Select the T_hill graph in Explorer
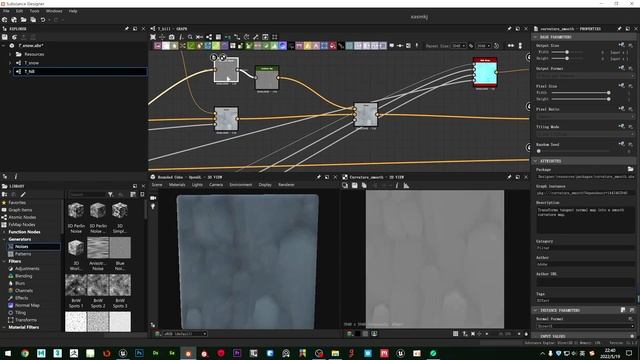This screenshot has width=640, height=360. point(29,71)
